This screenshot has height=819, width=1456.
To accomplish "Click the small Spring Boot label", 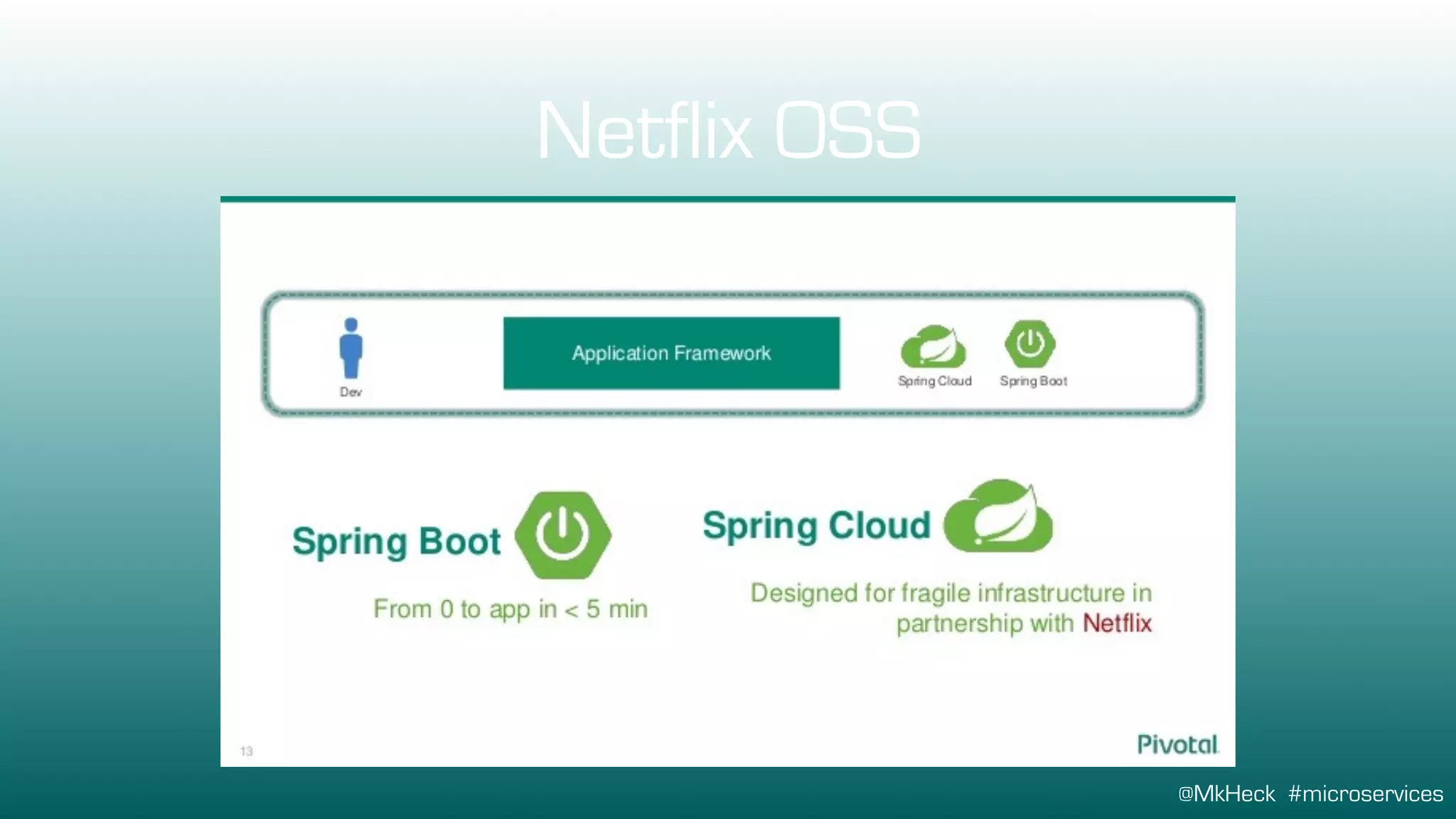I will [x=1033, y=381].
